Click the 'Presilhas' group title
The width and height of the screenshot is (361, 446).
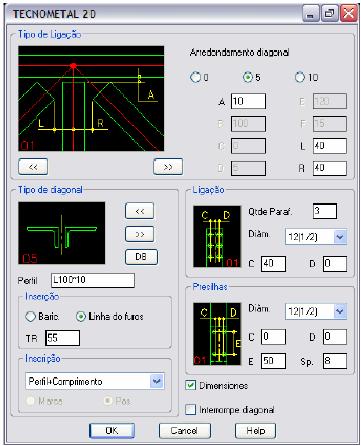coord(210,287)
